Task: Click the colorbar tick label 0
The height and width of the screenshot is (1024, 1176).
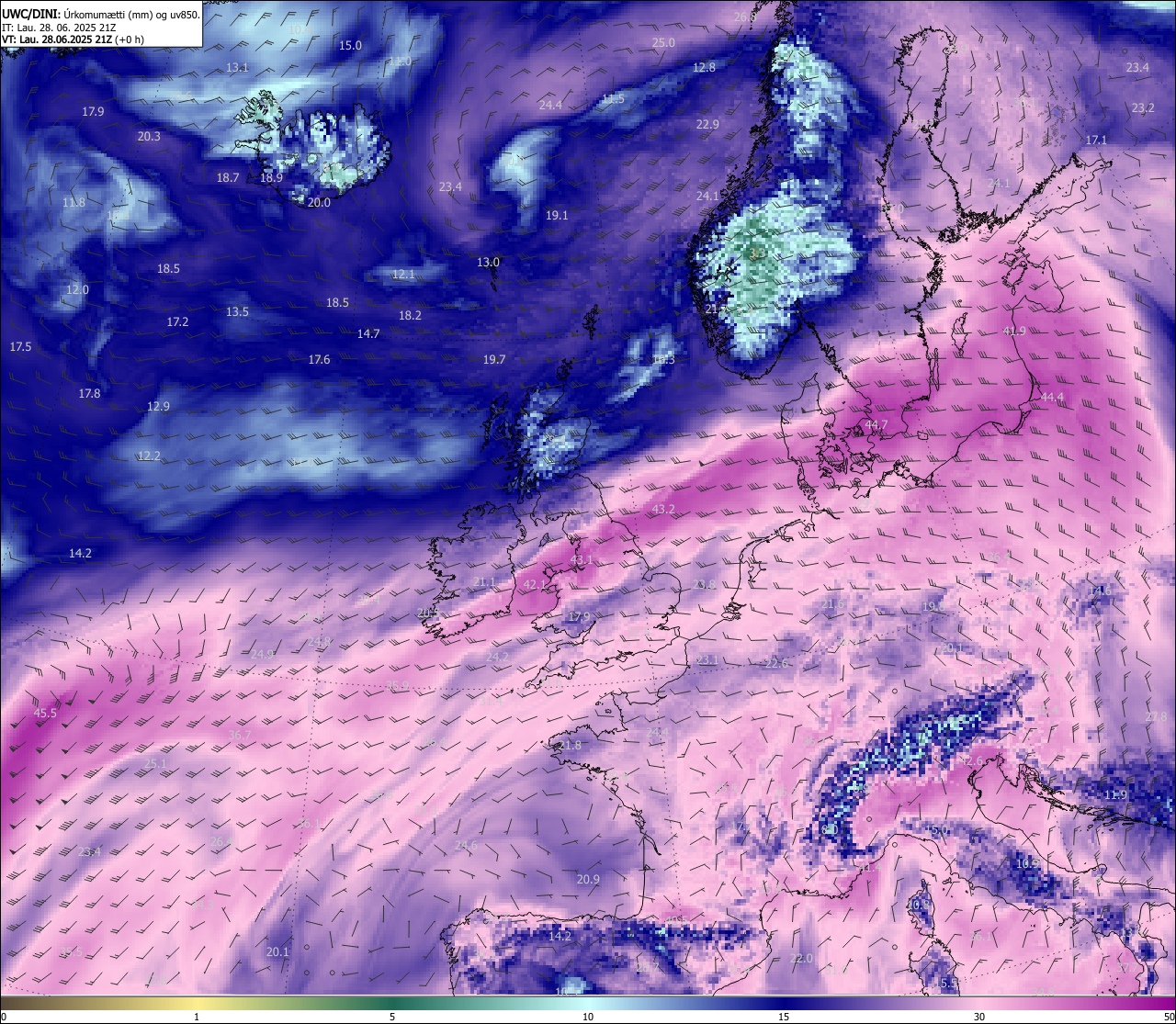Action: pyautogui.click(x=4, y=1017)
